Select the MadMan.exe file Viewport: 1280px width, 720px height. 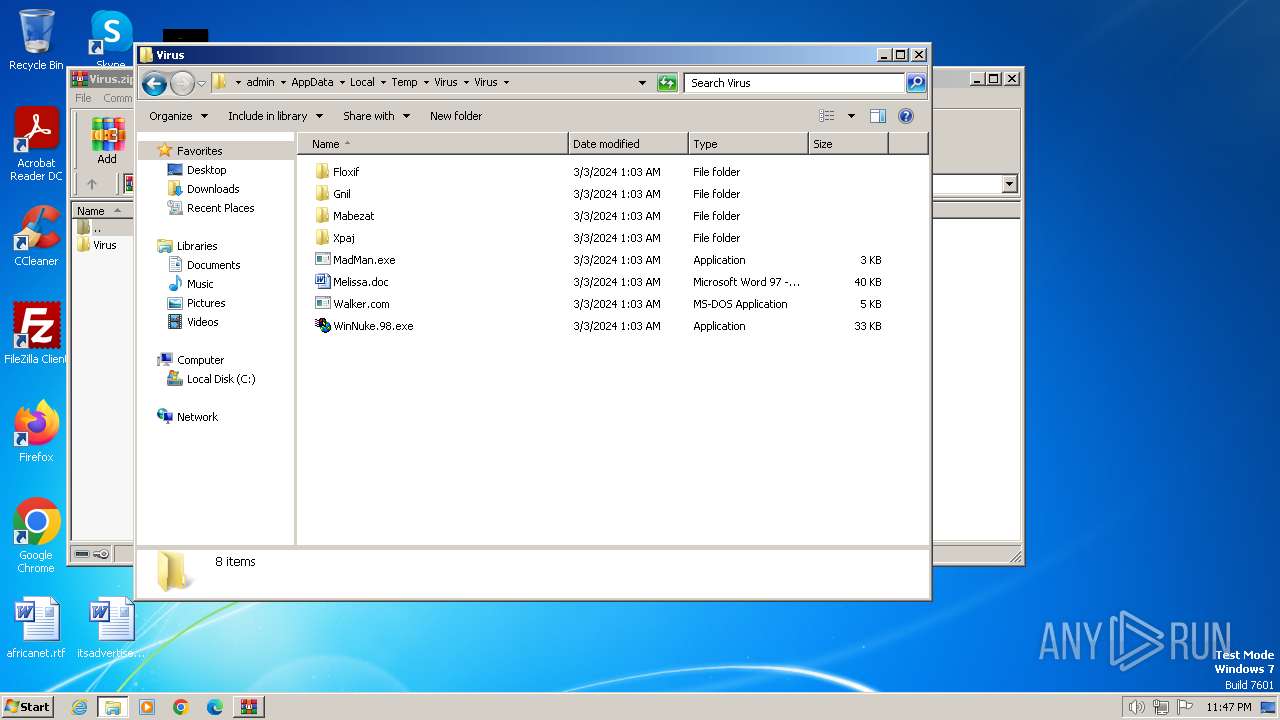[364, 260]
